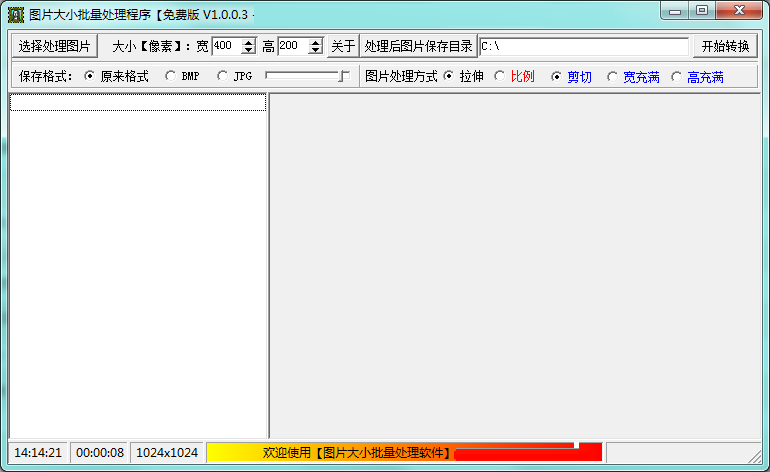Select JPG save format
The image size is (770, 472).
[223, 76]
